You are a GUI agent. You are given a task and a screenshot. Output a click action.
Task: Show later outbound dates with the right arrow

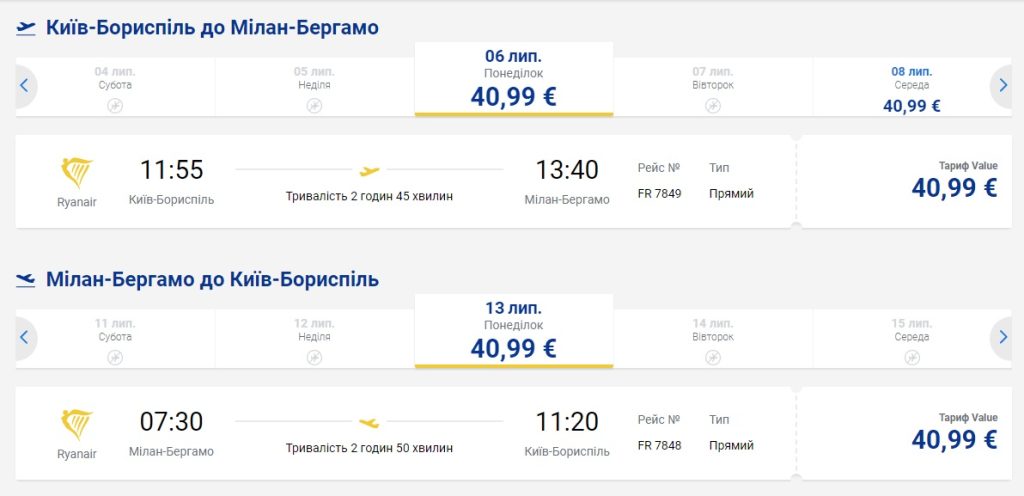coord(1002,86)
